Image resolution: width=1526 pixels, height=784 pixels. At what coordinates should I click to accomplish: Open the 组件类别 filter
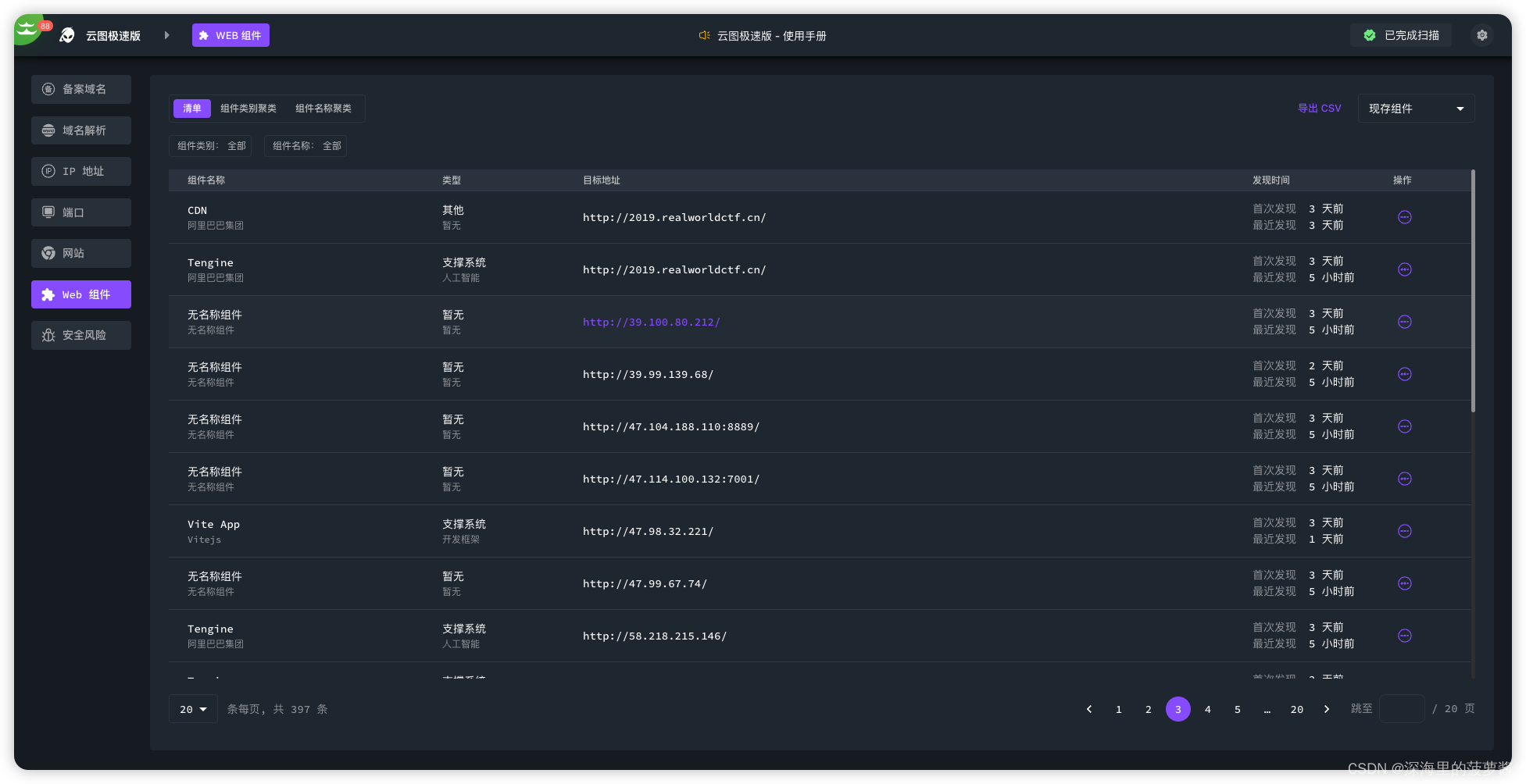click(211, 146)
